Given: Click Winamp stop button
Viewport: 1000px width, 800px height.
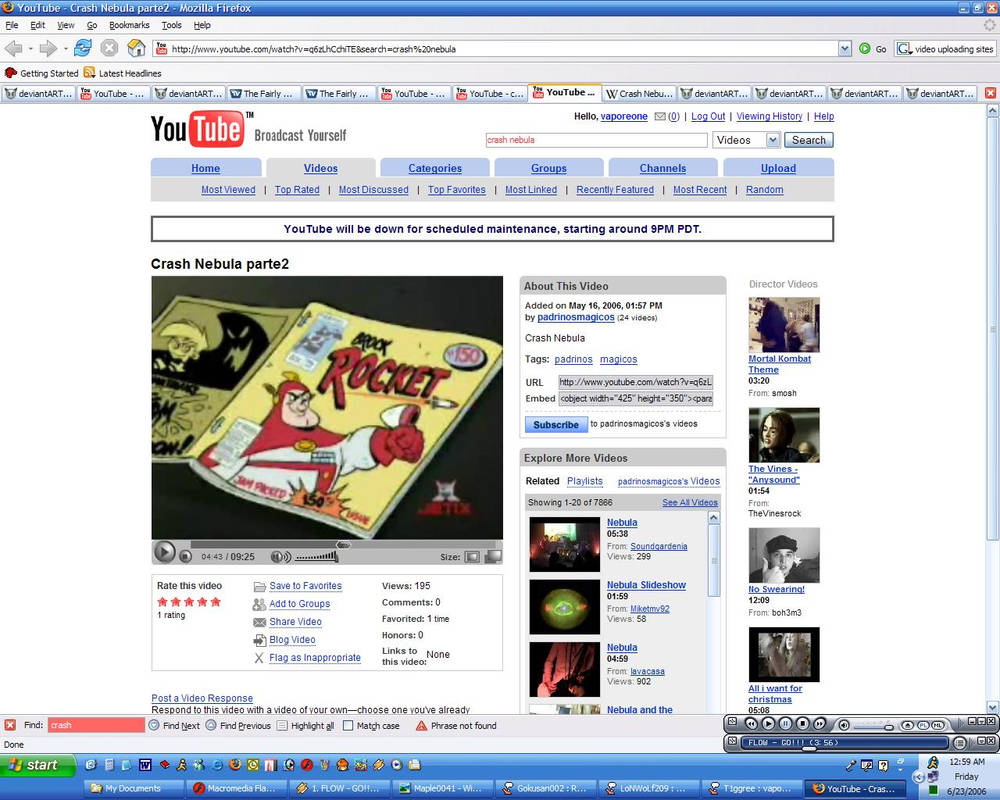Looking at the screenshot, I should click(803, 723).
